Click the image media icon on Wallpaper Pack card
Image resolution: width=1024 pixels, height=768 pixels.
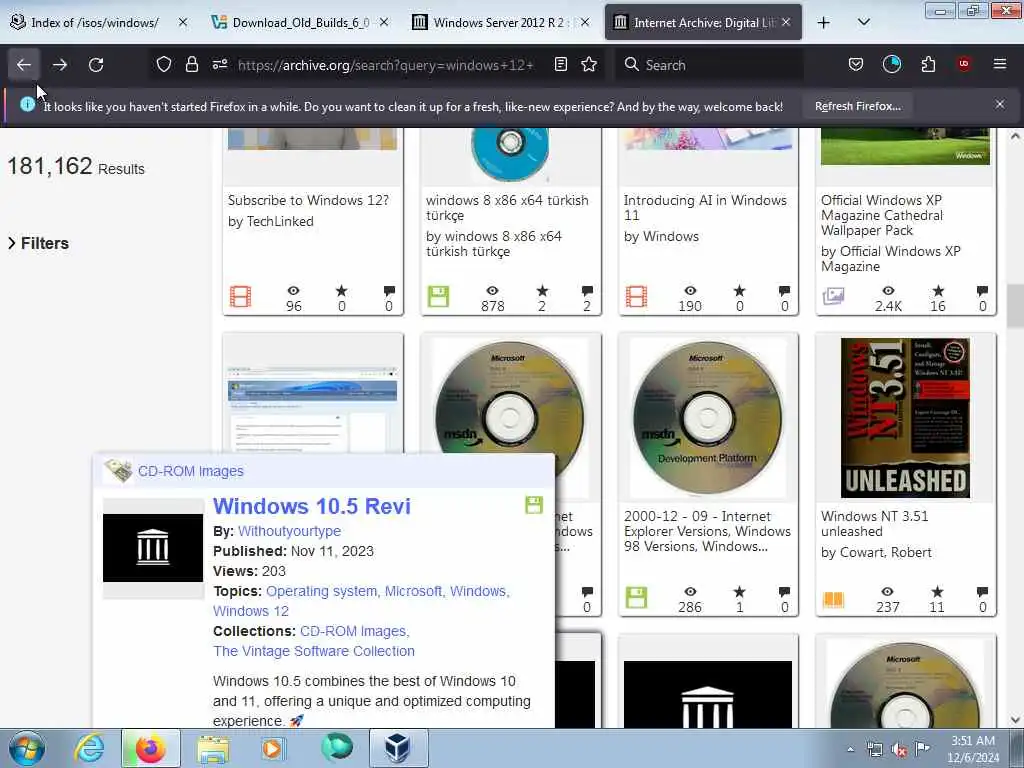point(833,297)
